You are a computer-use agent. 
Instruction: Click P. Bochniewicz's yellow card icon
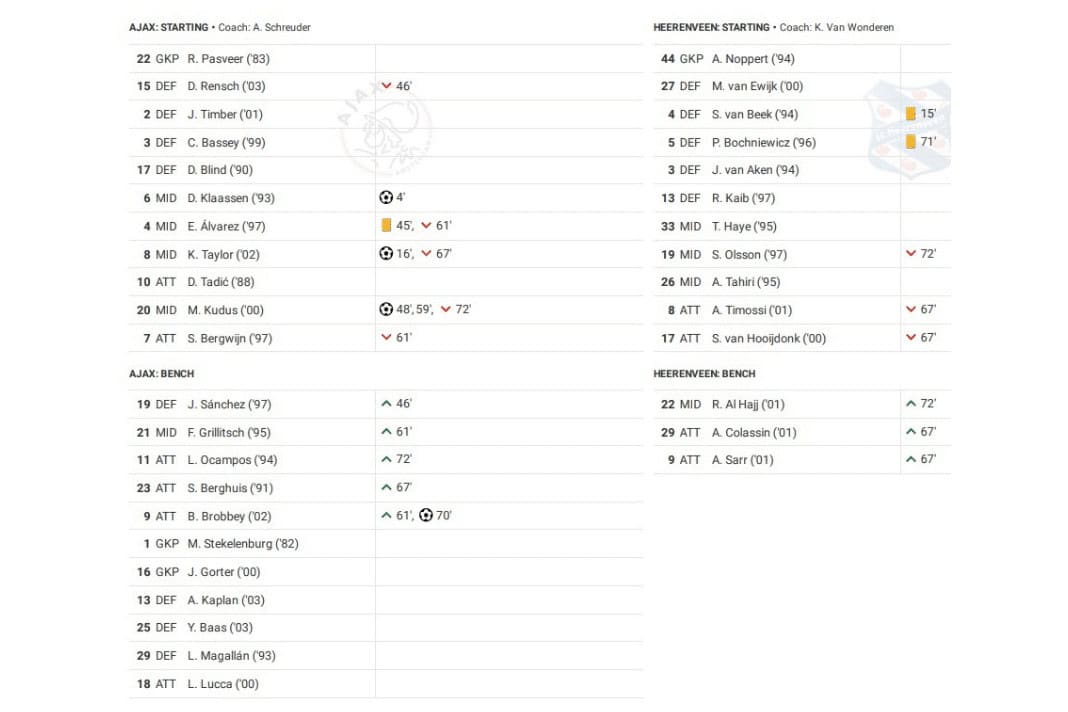point(911,142)
